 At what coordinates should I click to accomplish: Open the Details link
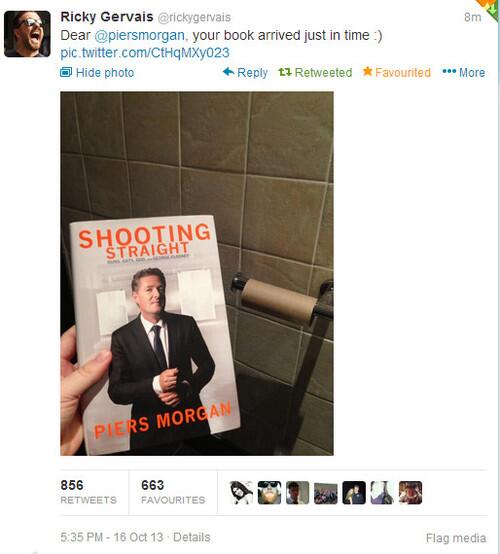[x=192, y=537]
